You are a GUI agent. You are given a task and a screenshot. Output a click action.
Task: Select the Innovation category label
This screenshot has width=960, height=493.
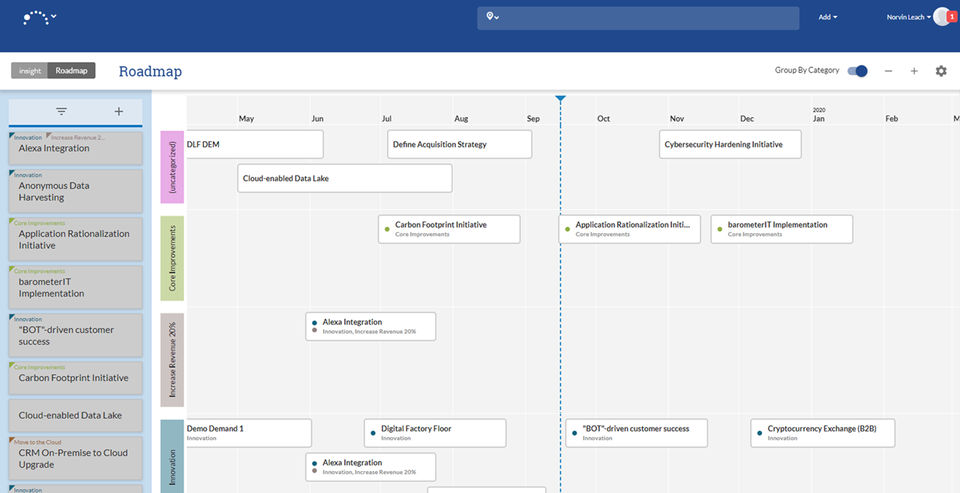172,456
